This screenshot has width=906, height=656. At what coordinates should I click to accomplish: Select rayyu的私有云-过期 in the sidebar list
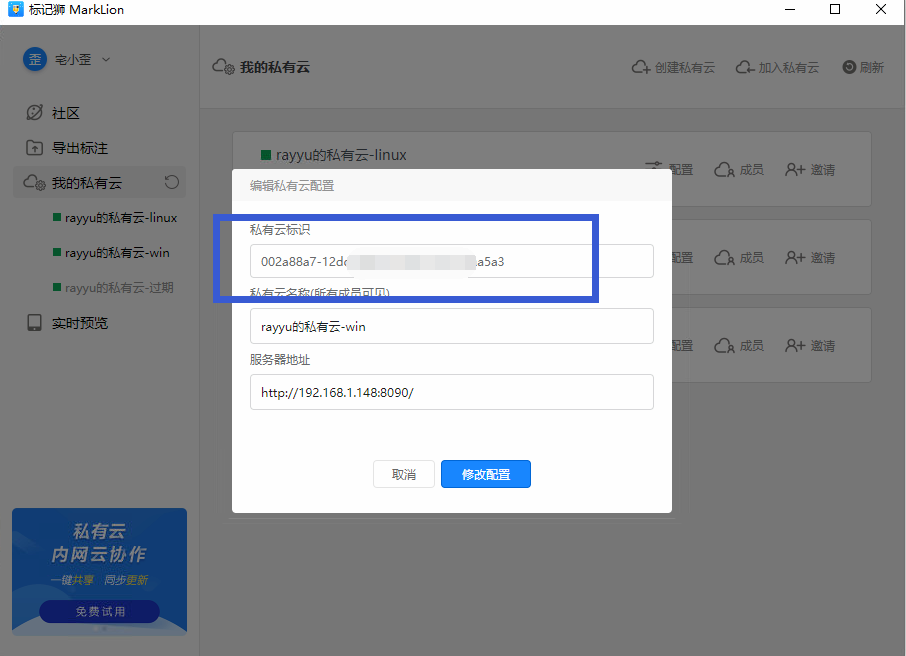pyautogui.click(x=113, y=288)
